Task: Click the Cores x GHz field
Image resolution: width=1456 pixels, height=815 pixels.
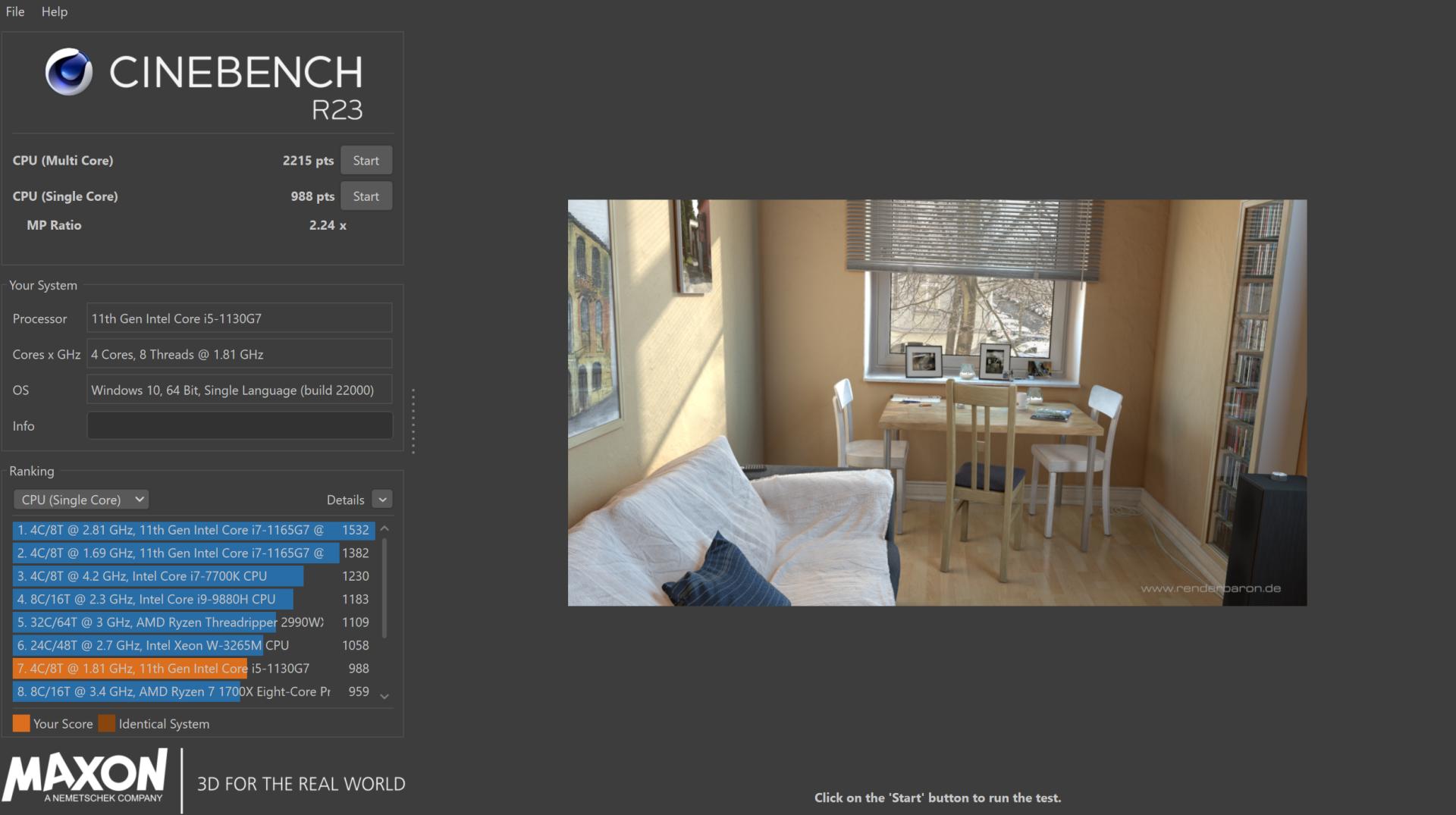Action: click(240, 354)
